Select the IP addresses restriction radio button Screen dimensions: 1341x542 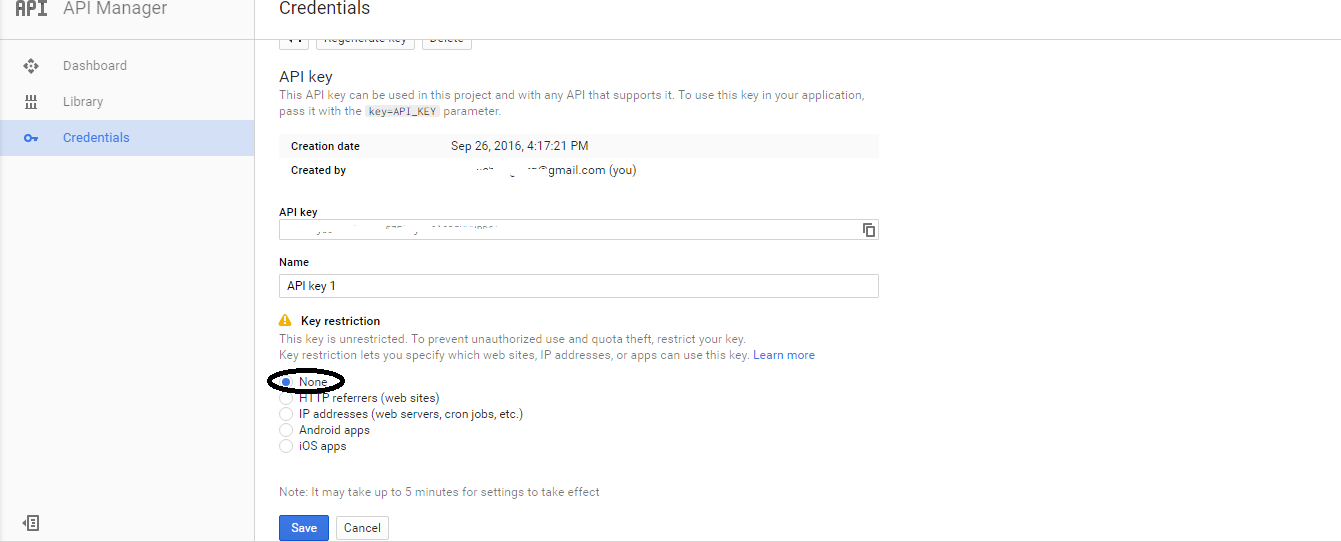click(x=286, y=414)
